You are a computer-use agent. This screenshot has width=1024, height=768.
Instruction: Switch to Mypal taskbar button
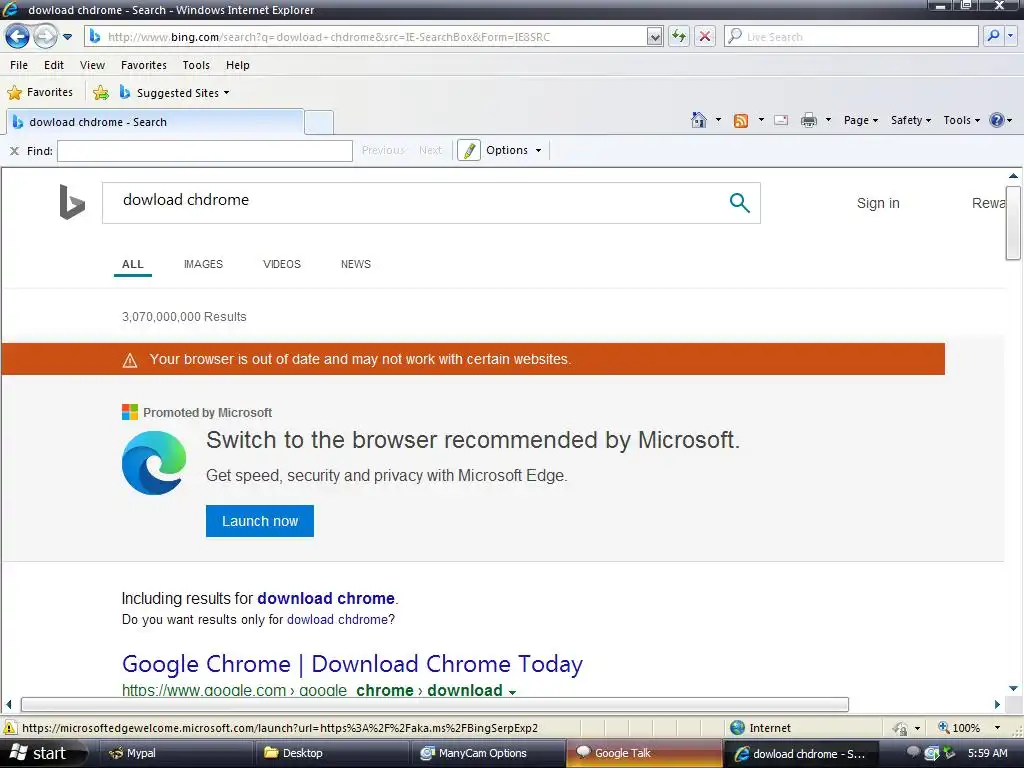click(x=176, y=754)
